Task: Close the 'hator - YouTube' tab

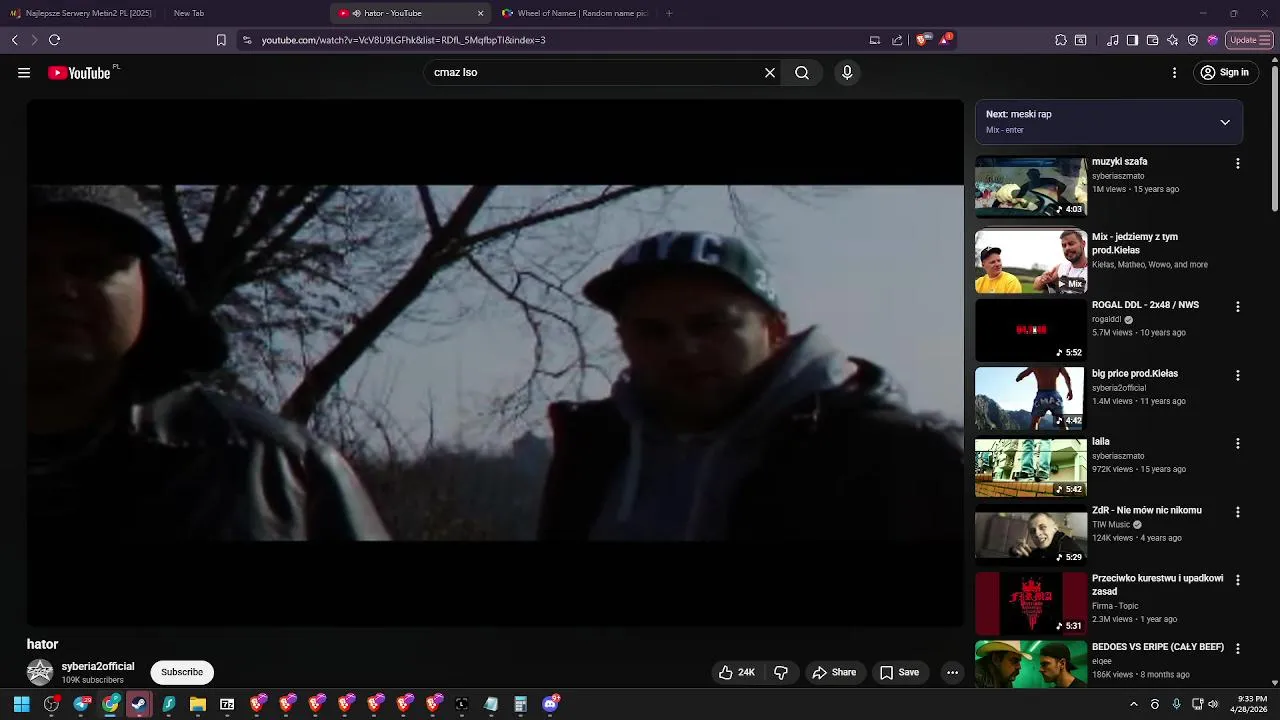Action: [x=480, y=13]
